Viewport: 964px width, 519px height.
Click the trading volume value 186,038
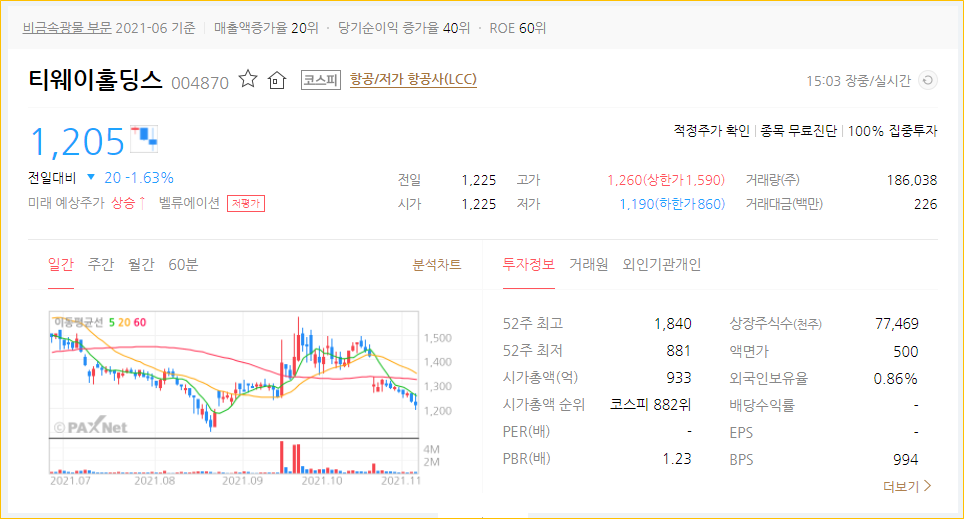point(912,180)
